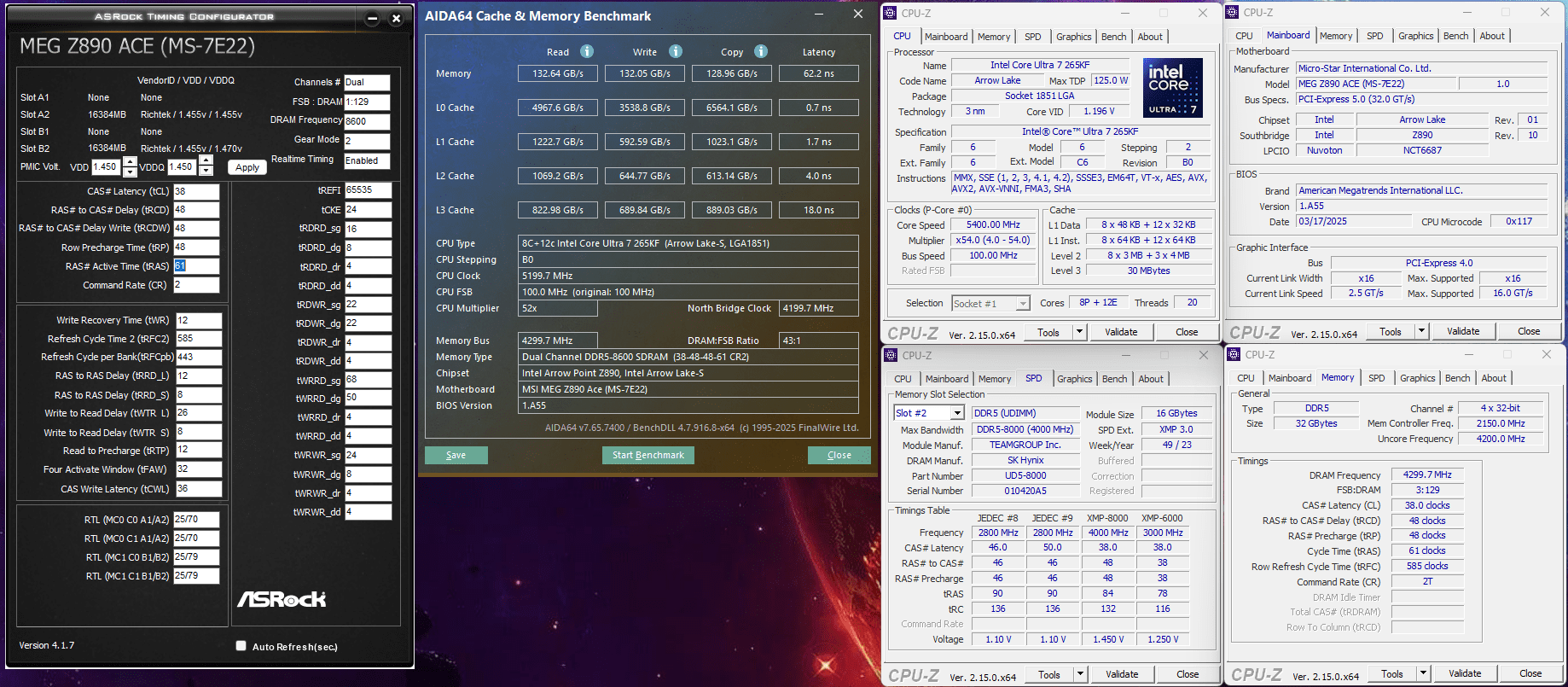The height and width of the screenshot is (687, 1568).
Task: Switch to the Bench tab in the CPU-Z CPU window
Action: (1113, 37)
